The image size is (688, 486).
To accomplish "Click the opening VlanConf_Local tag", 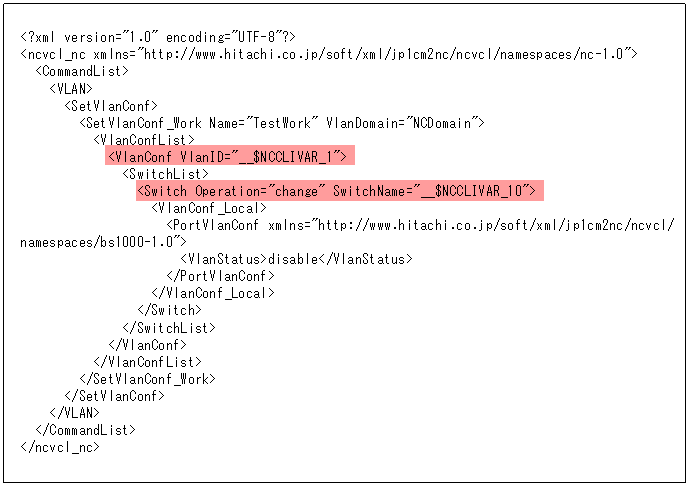I will 209,208.
